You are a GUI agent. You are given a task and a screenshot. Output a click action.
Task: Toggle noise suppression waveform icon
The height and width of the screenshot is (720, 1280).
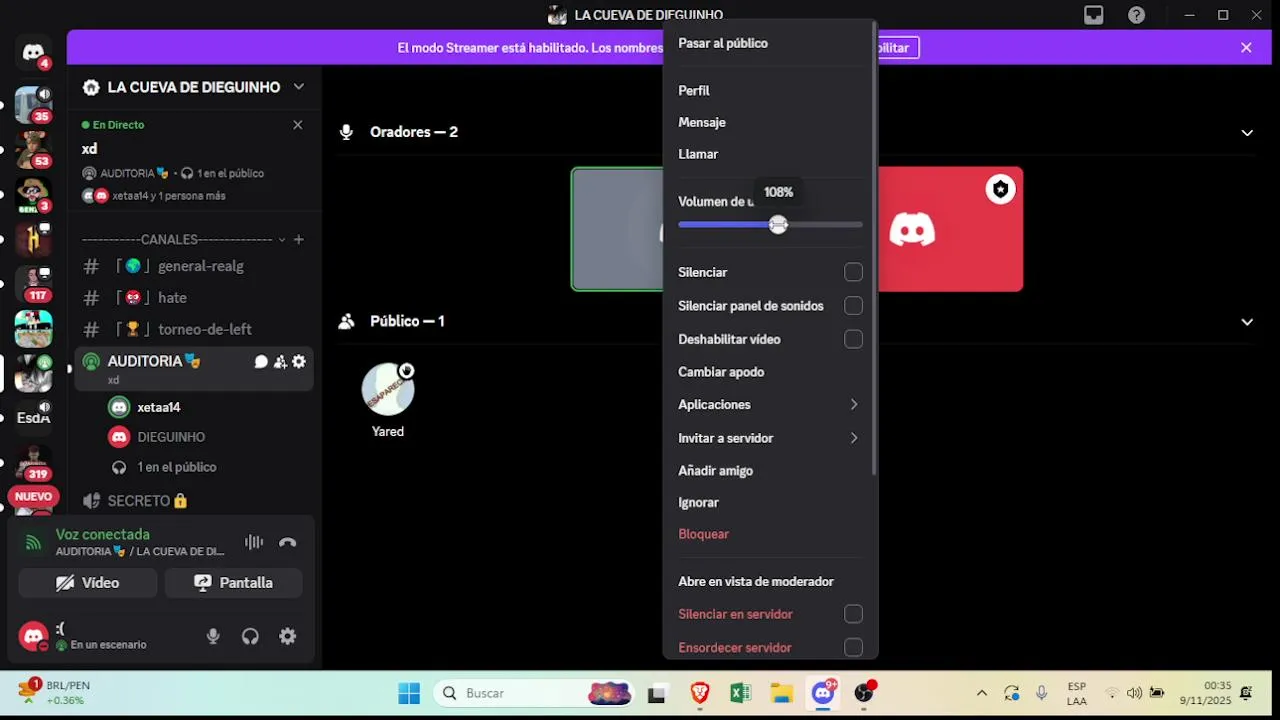pyautogui.click(x=254, y=542)
